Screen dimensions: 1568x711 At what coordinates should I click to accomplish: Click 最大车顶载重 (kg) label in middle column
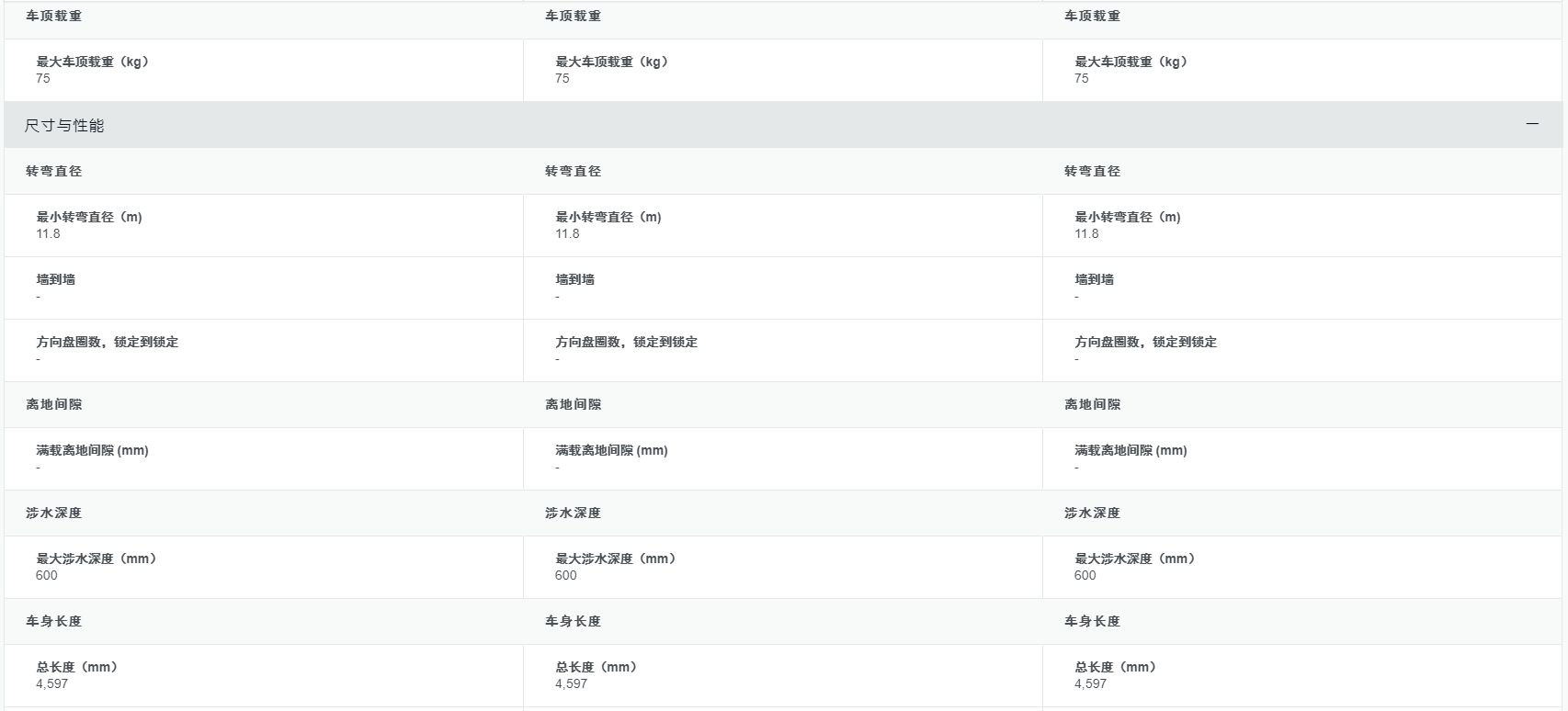coord(612,62)
